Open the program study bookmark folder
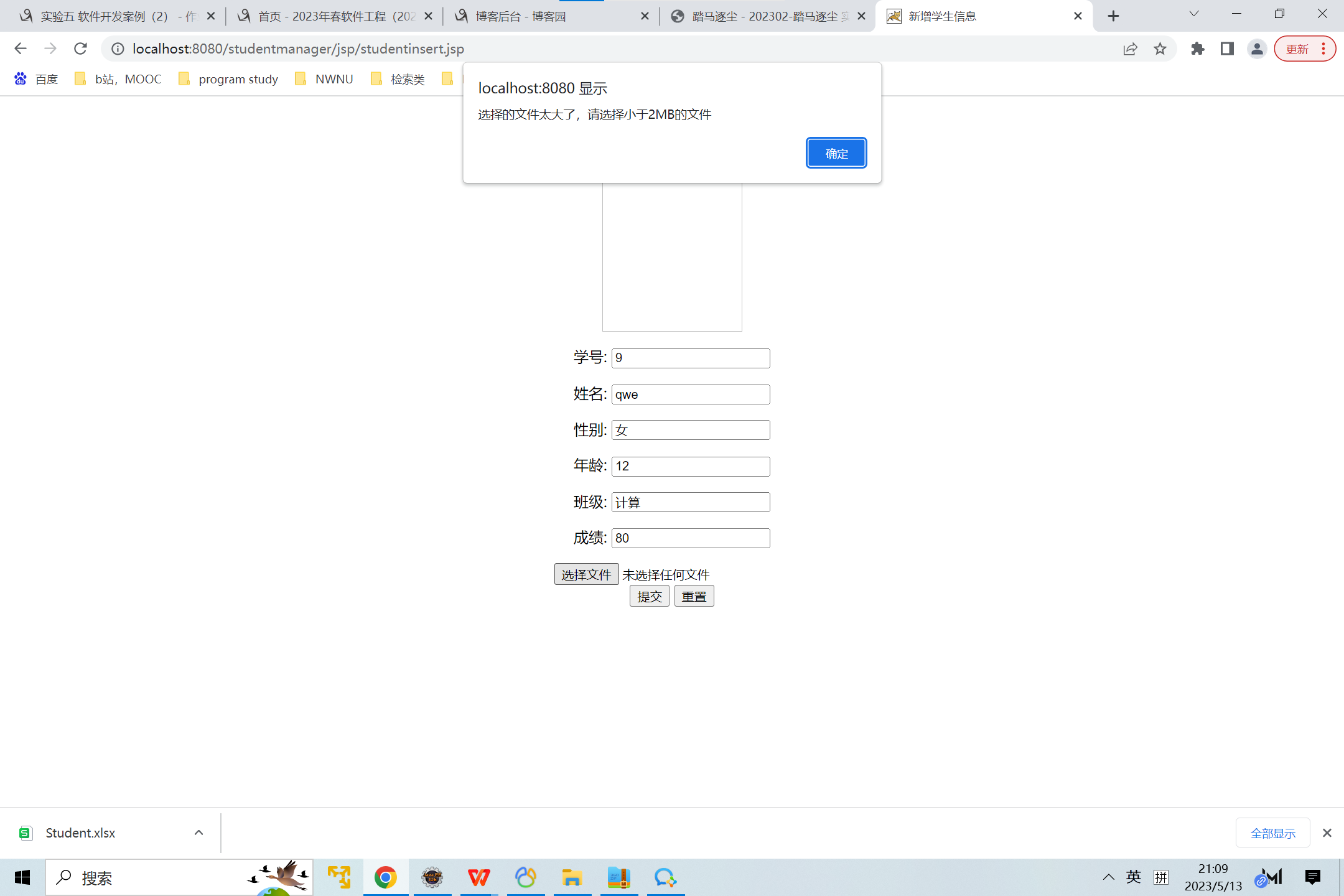Image resolution: width=1344 pixels, height=896 pixels. (228, 79)
